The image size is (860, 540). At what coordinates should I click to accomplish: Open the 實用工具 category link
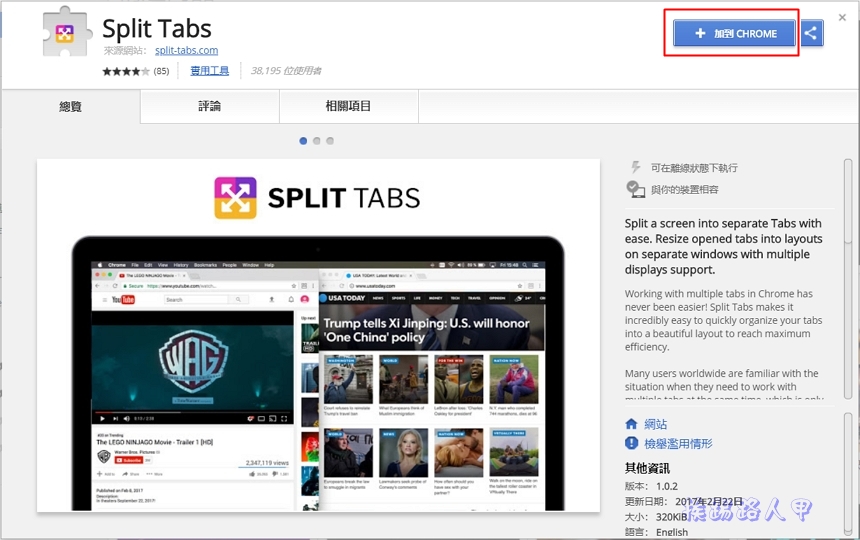[210, 71]
